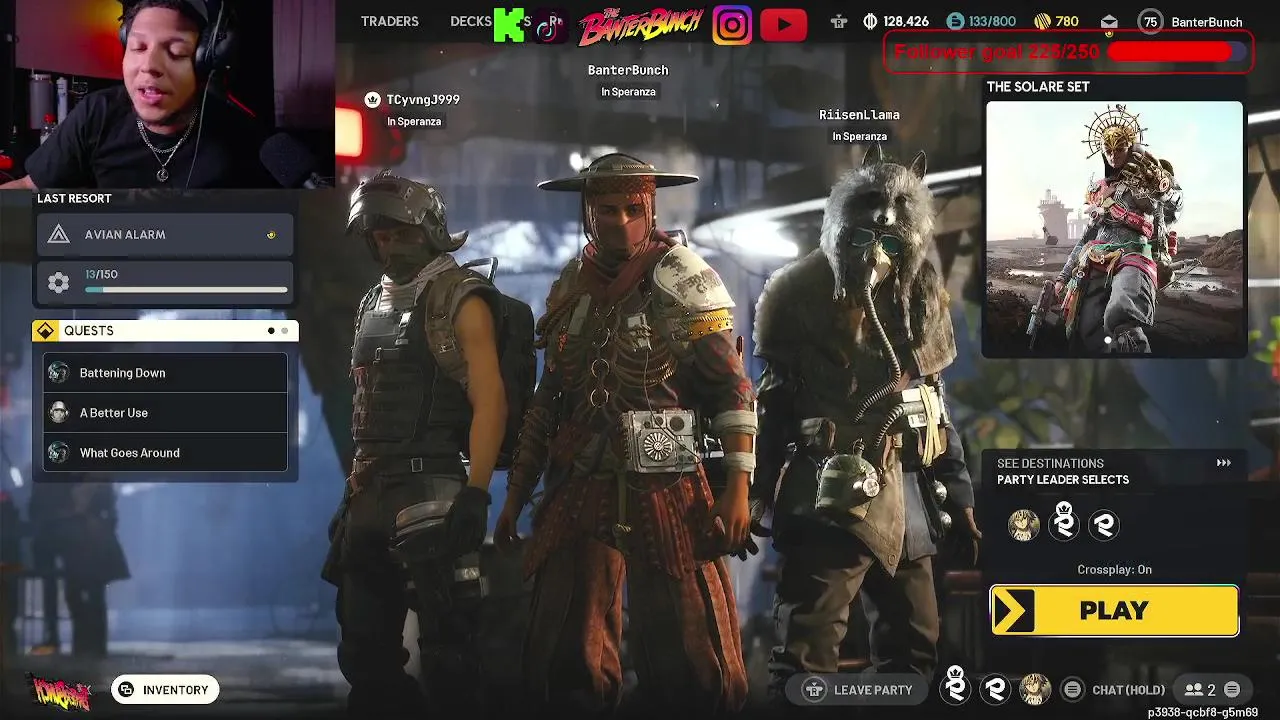
Task: Click the stash icon beside 133/800
Action: pyautogui.click(x=955, y=21)
